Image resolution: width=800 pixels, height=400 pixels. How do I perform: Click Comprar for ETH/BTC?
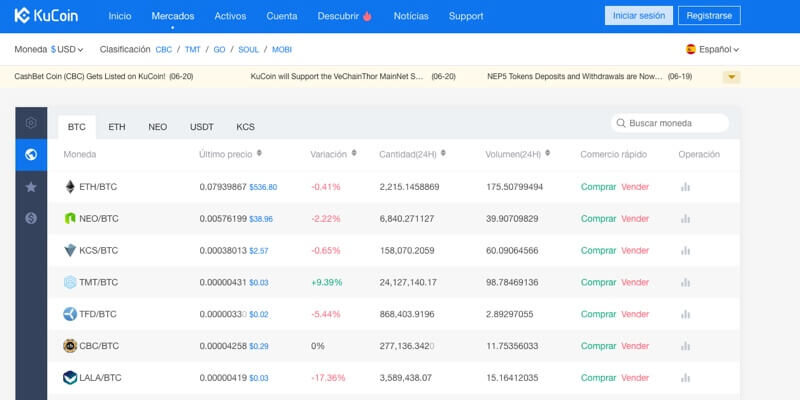click(598, 187)
